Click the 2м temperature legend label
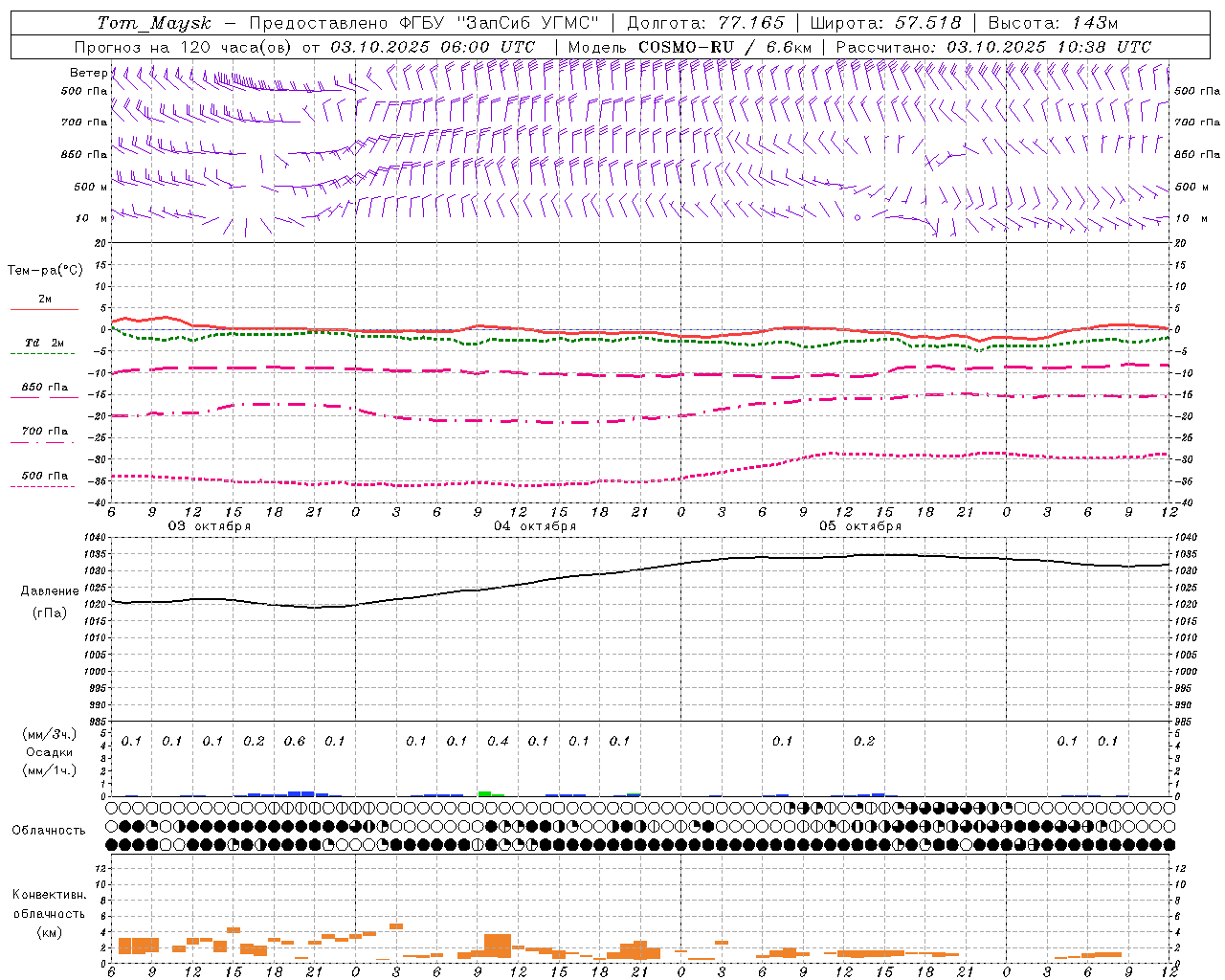The height and width of the screenshot is (980, 1225). (x=45, y=300)
